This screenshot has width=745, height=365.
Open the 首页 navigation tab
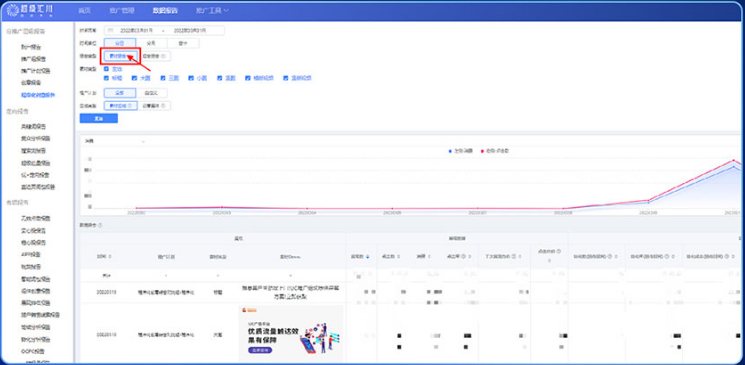pos(84,10)
